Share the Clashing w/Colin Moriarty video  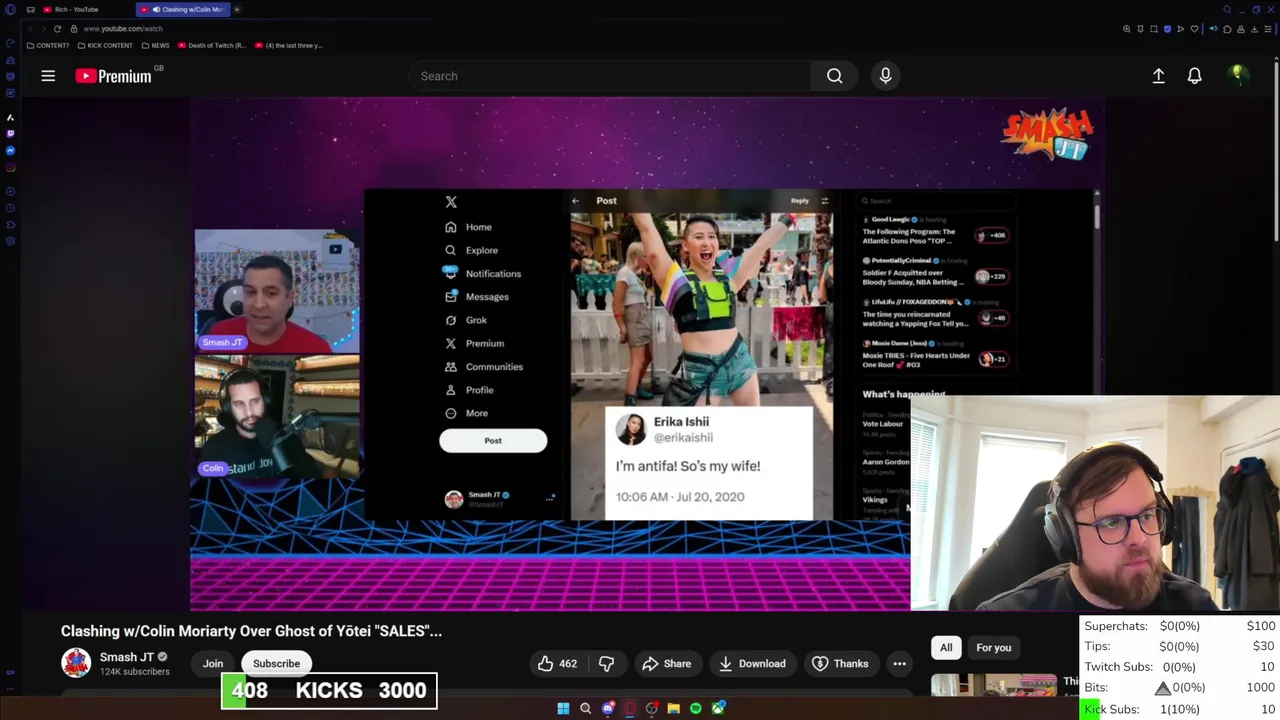(x=666, y=664)
